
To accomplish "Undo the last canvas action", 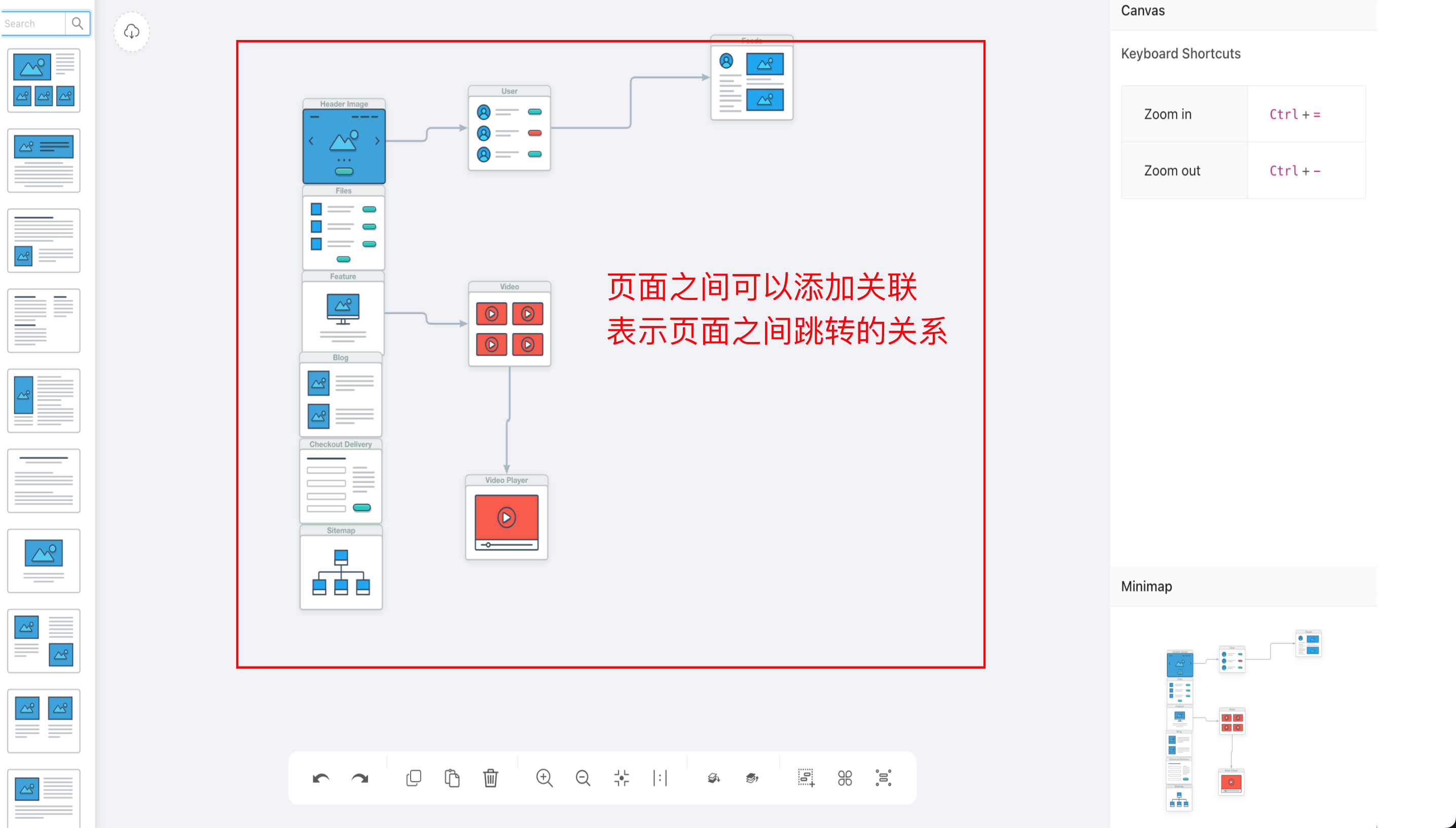I will [321, 778].
